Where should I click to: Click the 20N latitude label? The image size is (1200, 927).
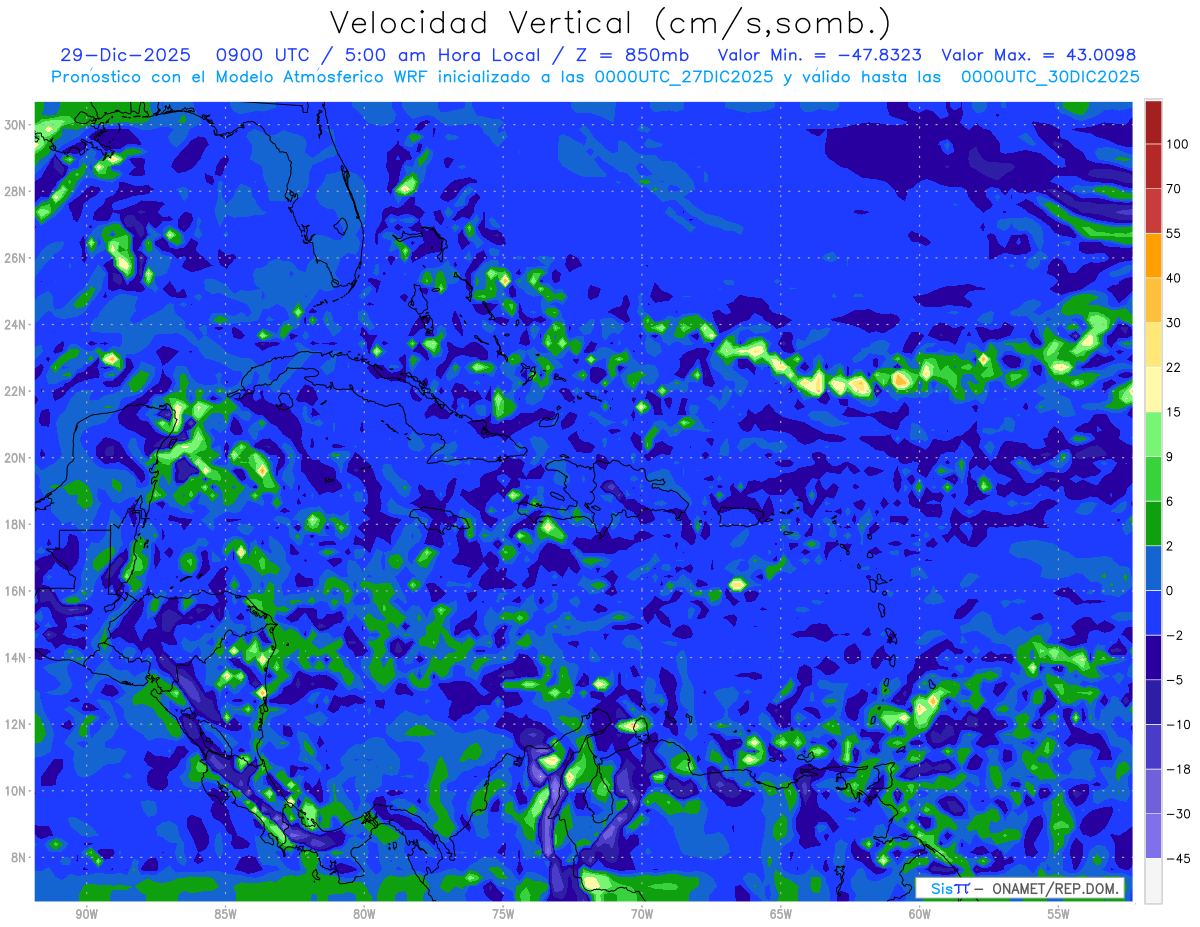coord(16,458)
